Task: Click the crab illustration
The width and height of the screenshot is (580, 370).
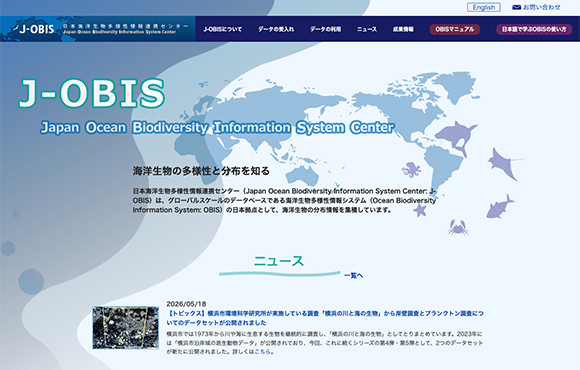Action: [458, 227]
